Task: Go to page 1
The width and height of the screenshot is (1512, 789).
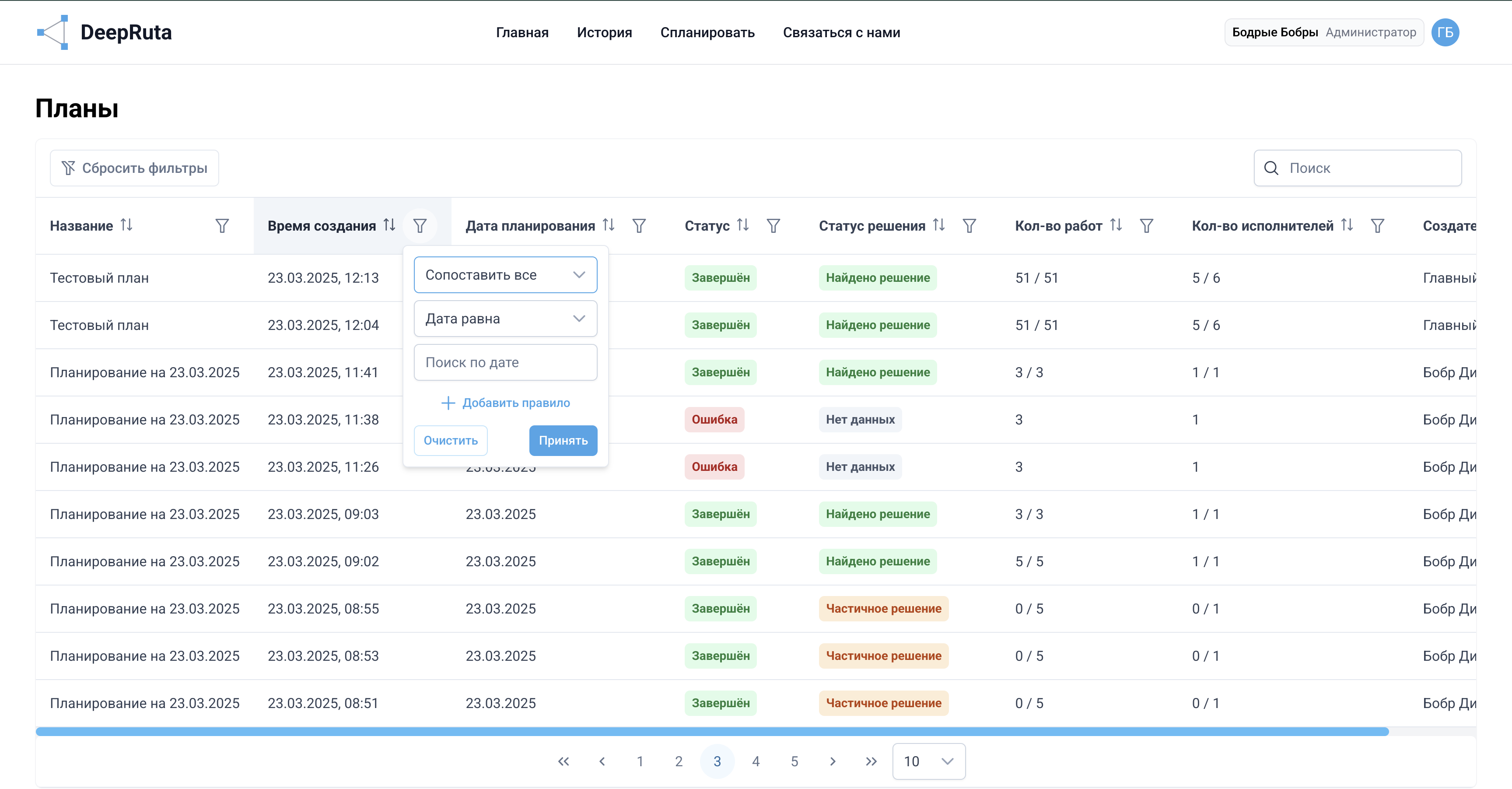Action: pyautogui.click(x=640, y=761)
